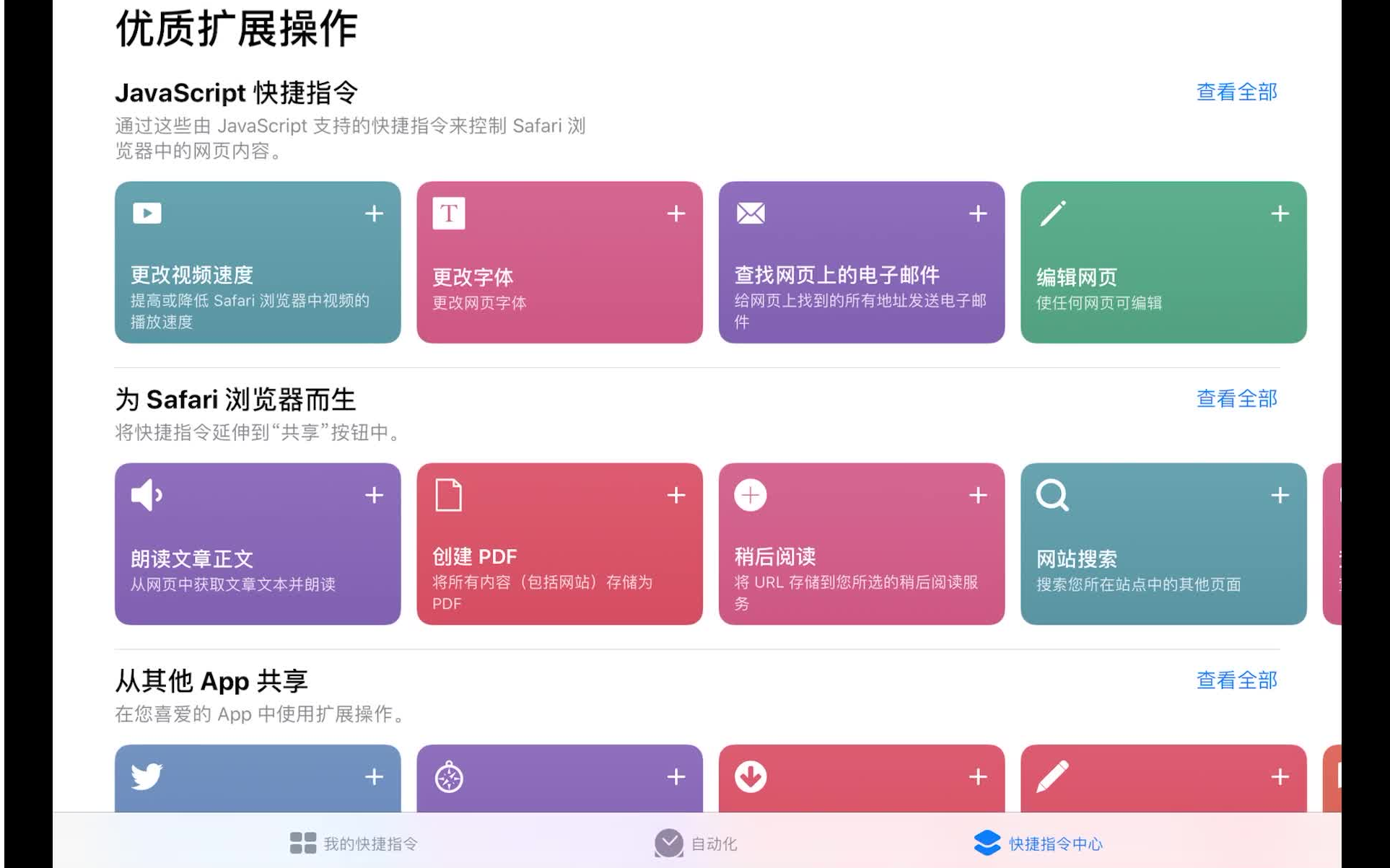The width and height of the screenshot is (1390, 868).
Task: Click the pencil icon on red card
Action: (x=1052, y=776)
